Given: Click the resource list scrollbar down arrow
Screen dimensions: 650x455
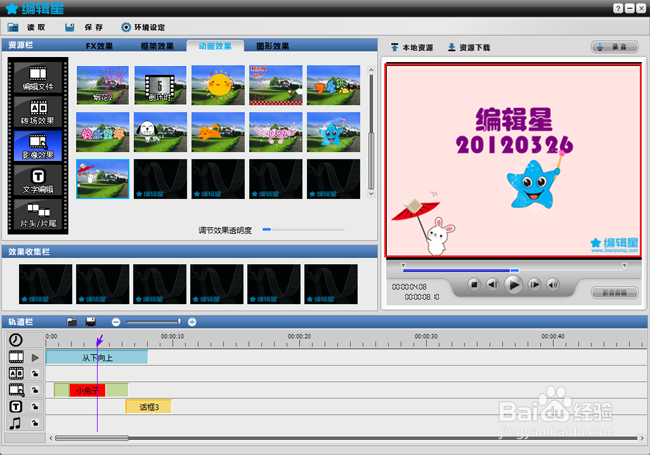Looking at the screenshot, I should click(371, 194).
